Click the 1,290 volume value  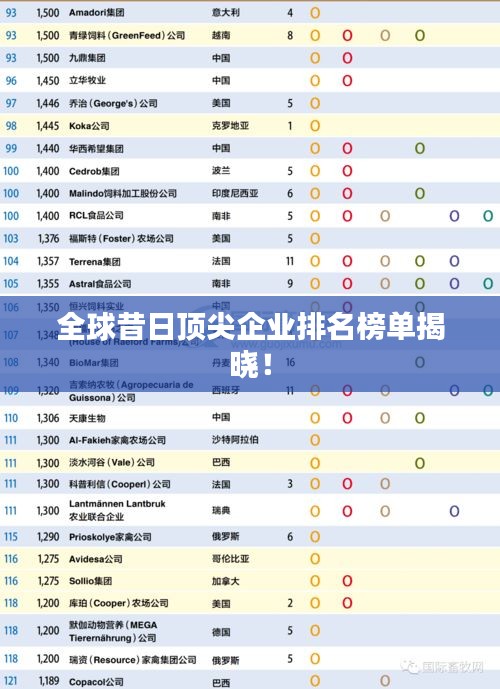tap(48, 537)
